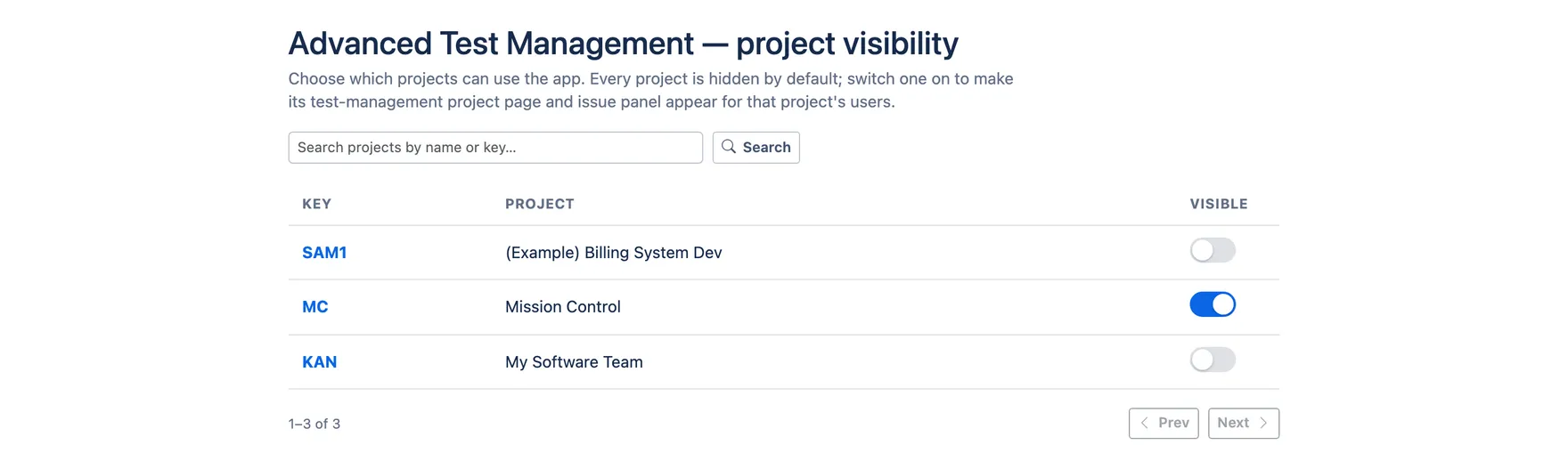
Task: Disable visibility for Mission Control
Action: pyautogui.click(x=1213, y=304)
